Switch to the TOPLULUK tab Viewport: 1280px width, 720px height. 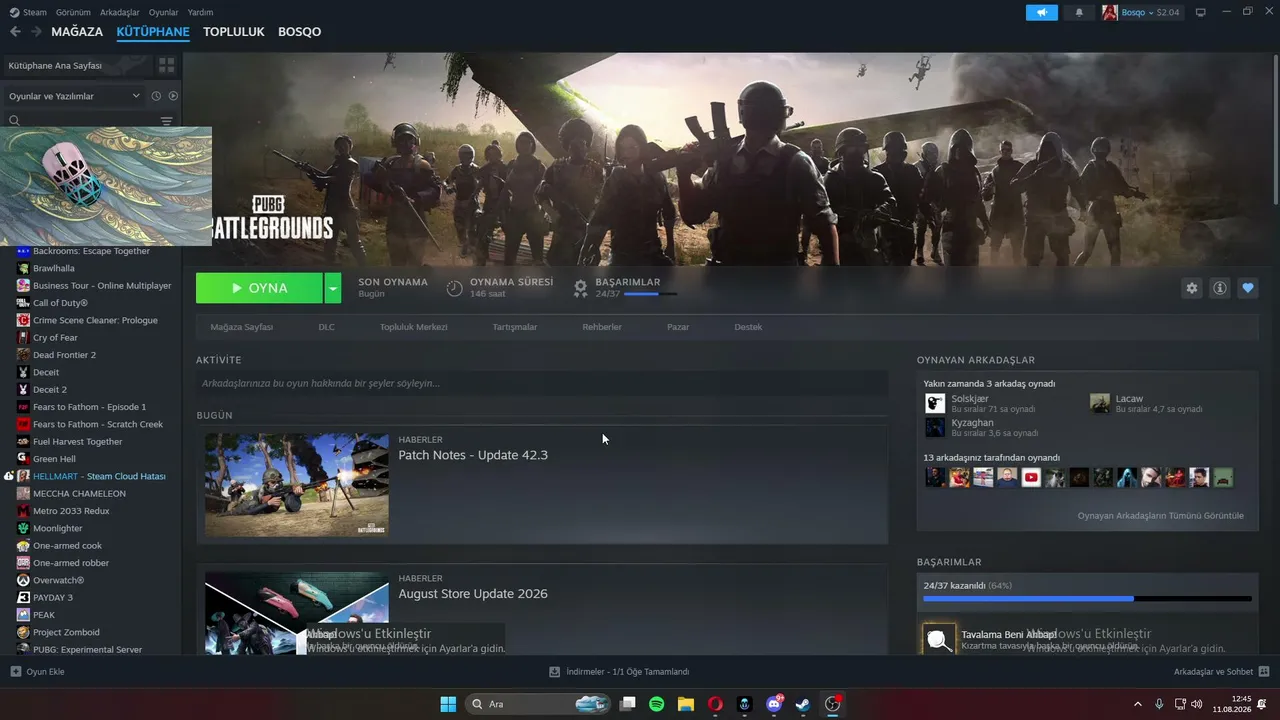tap(234, 32)
